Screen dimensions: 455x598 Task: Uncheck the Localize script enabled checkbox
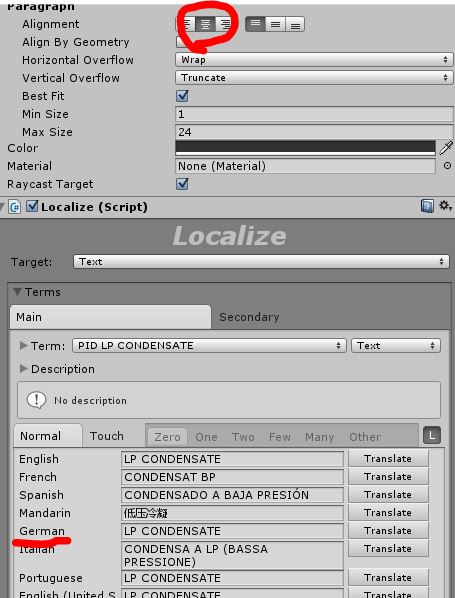pos(32,206)
